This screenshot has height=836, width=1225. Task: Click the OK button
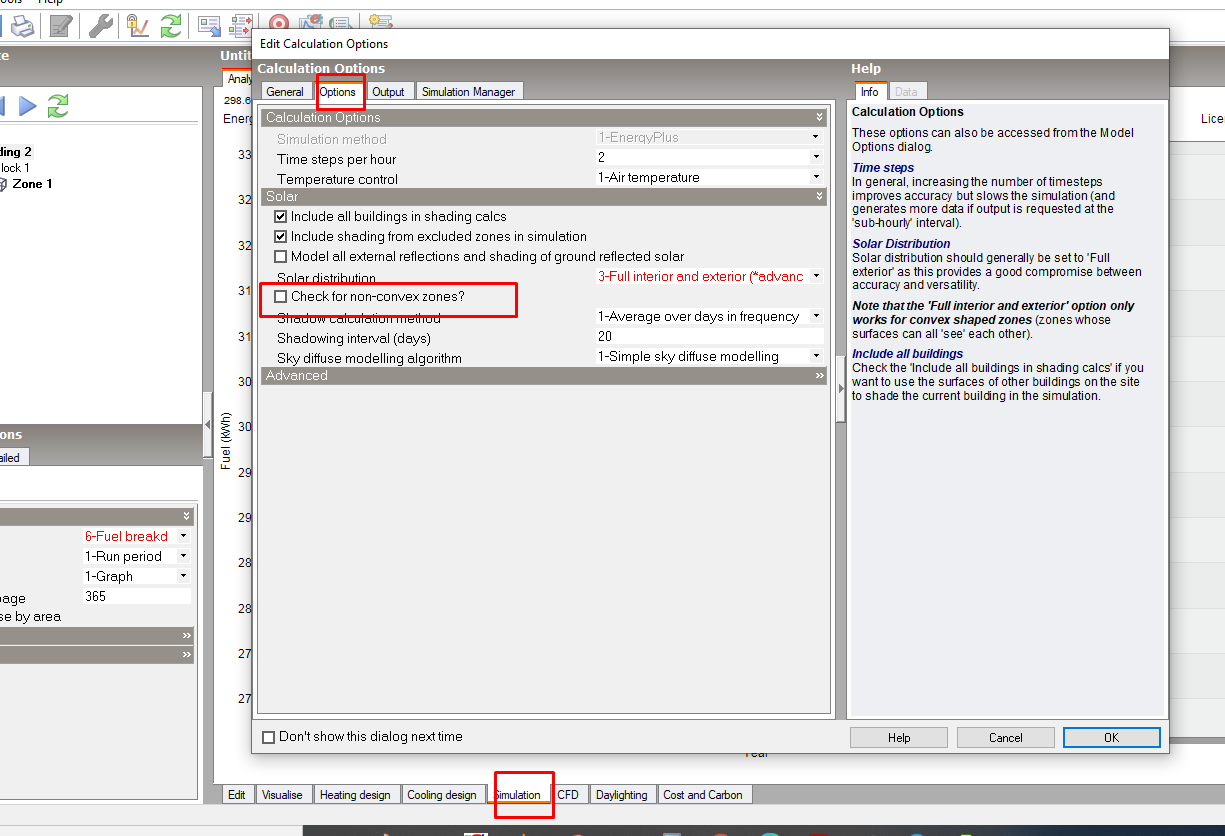tap(1112, 737)
